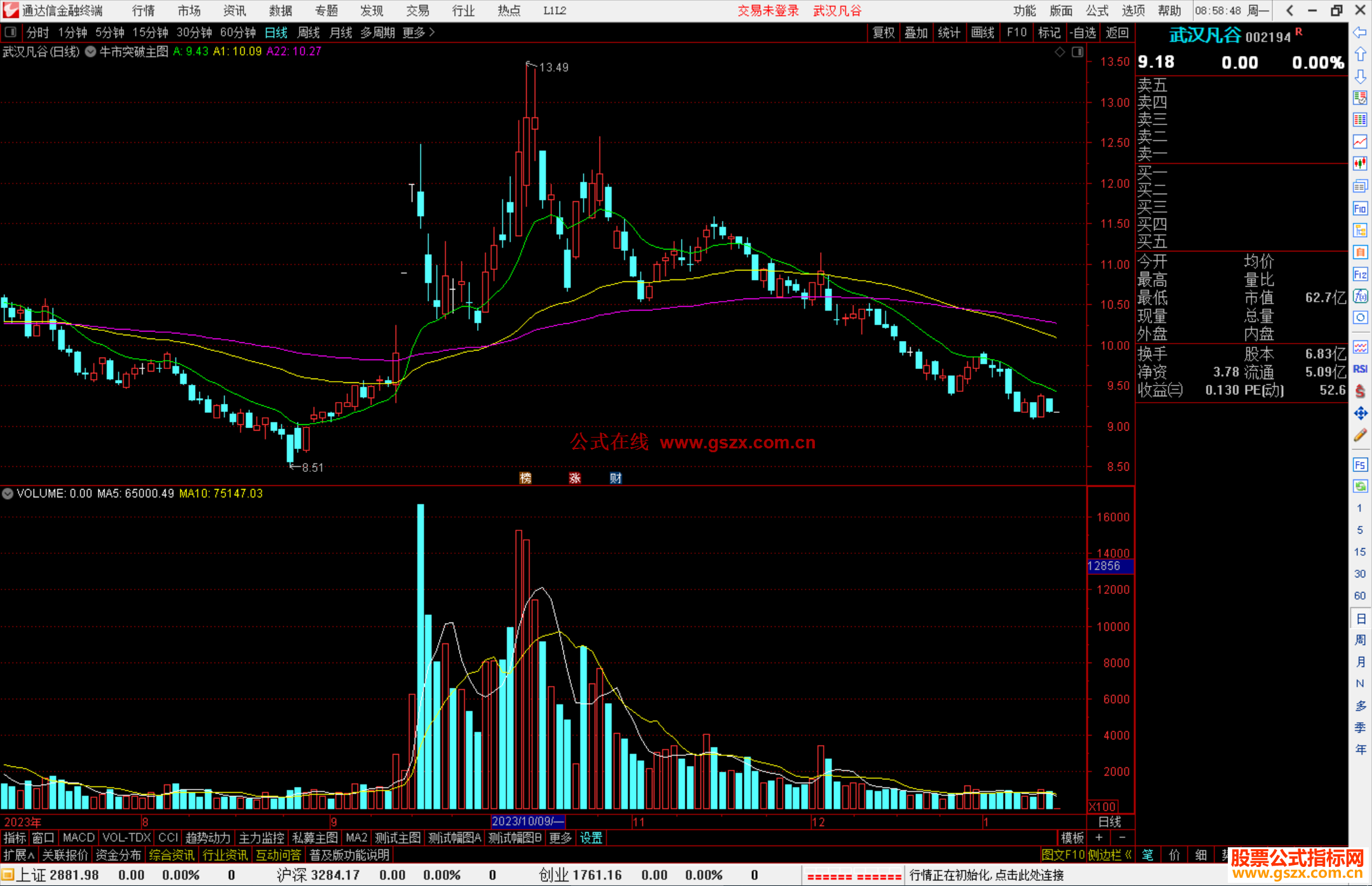
Task: Expand the 扩展 panel at bottom left
Action: 18,855
